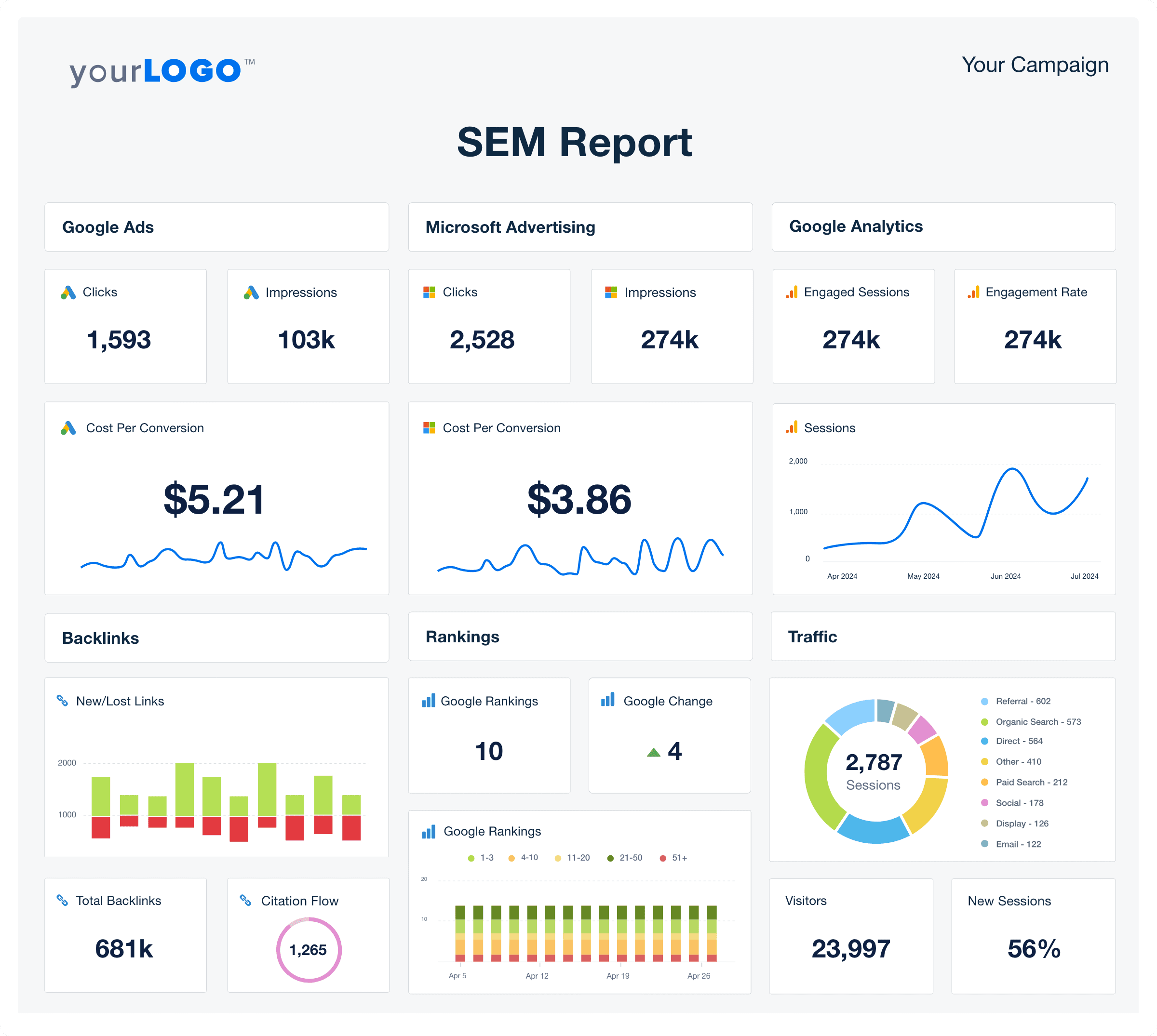Select the Microsoft Advertising icon beside Impressions
Image resolution: width=1157 pixels, height=1036 pixels.
coord(611,292)
